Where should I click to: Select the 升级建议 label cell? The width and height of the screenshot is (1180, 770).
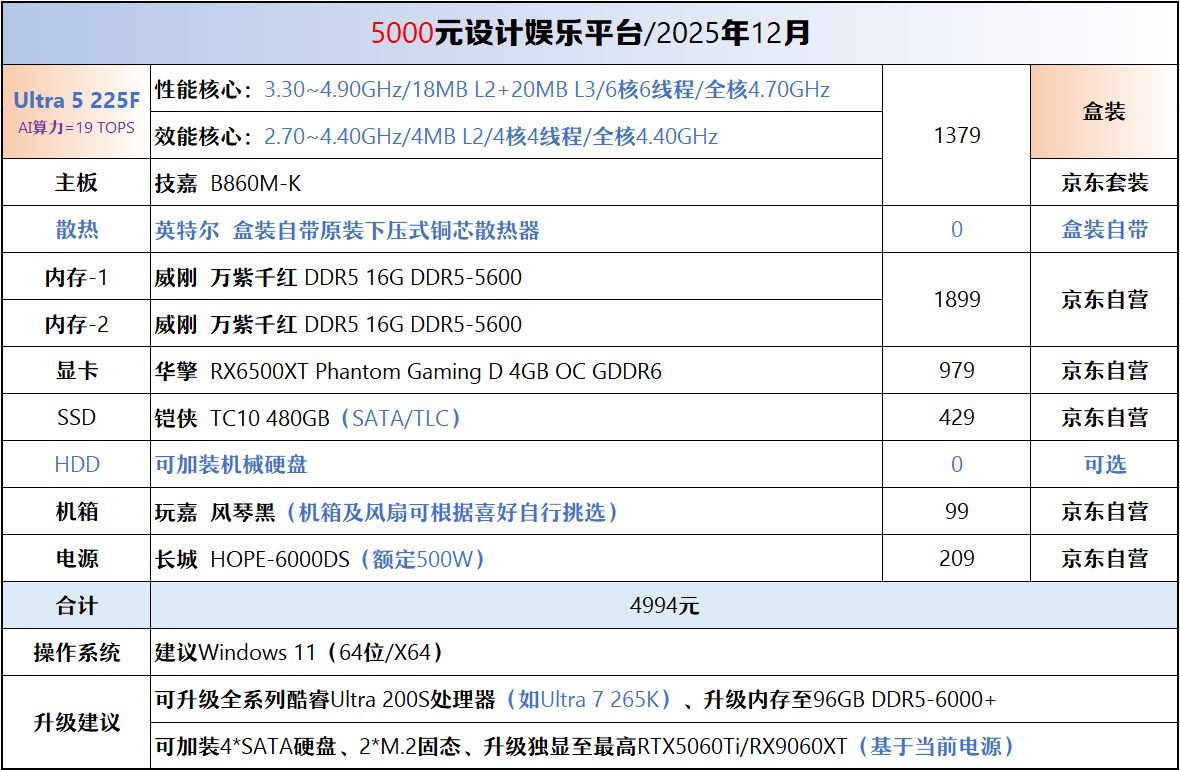click(x=76, y=723)
